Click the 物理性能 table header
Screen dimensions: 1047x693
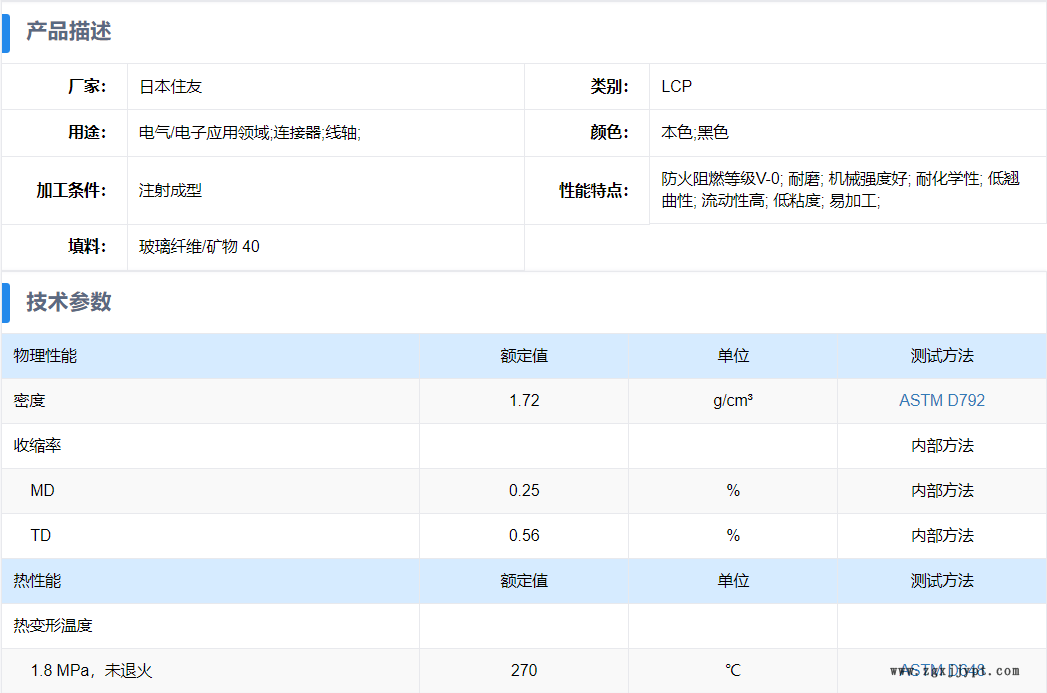(45, 356)
